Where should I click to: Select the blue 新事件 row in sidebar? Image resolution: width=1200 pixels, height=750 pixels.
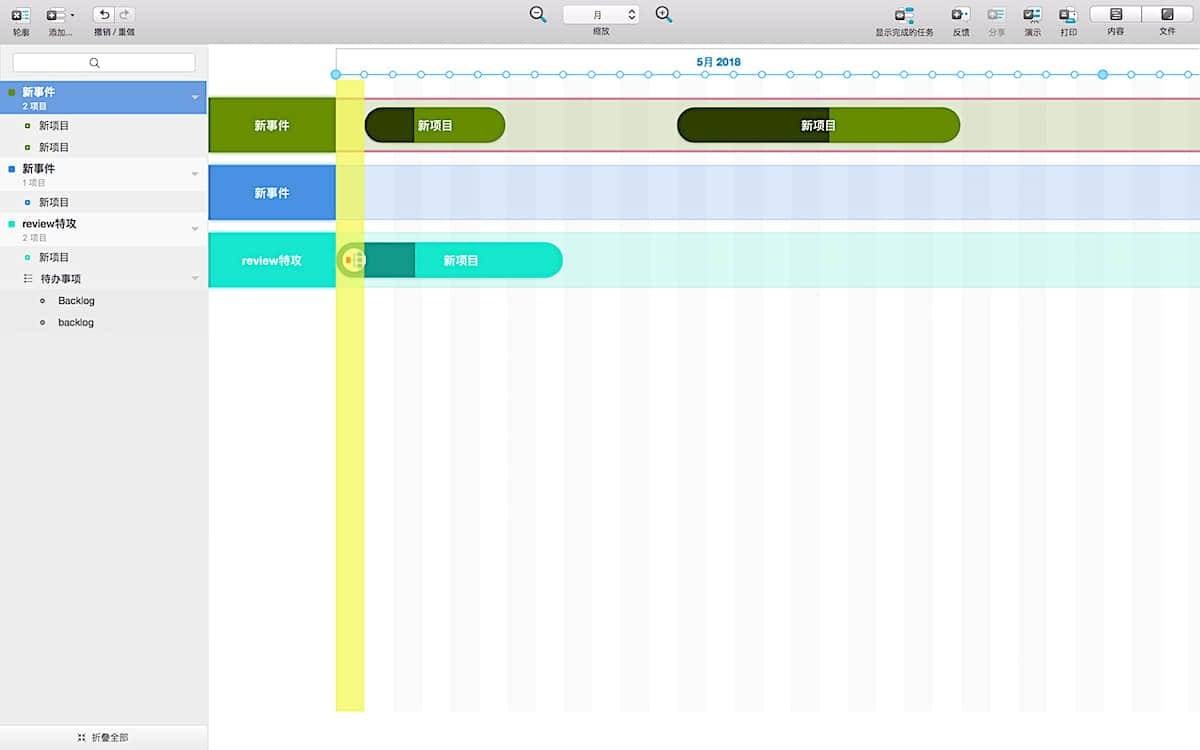click(x=104, y=174)
